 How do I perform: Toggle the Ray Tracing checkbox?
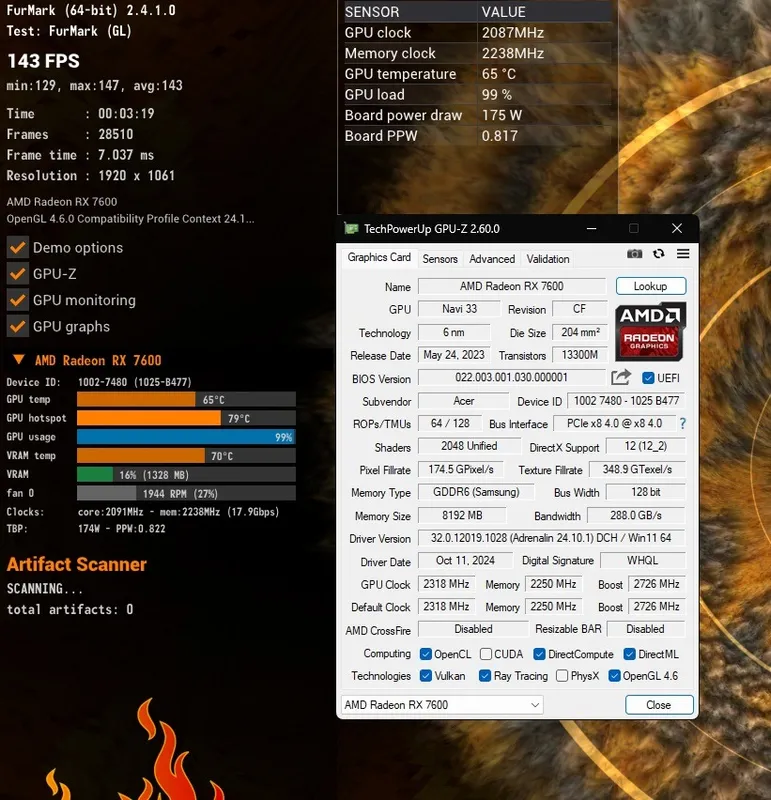coord(485,676)
